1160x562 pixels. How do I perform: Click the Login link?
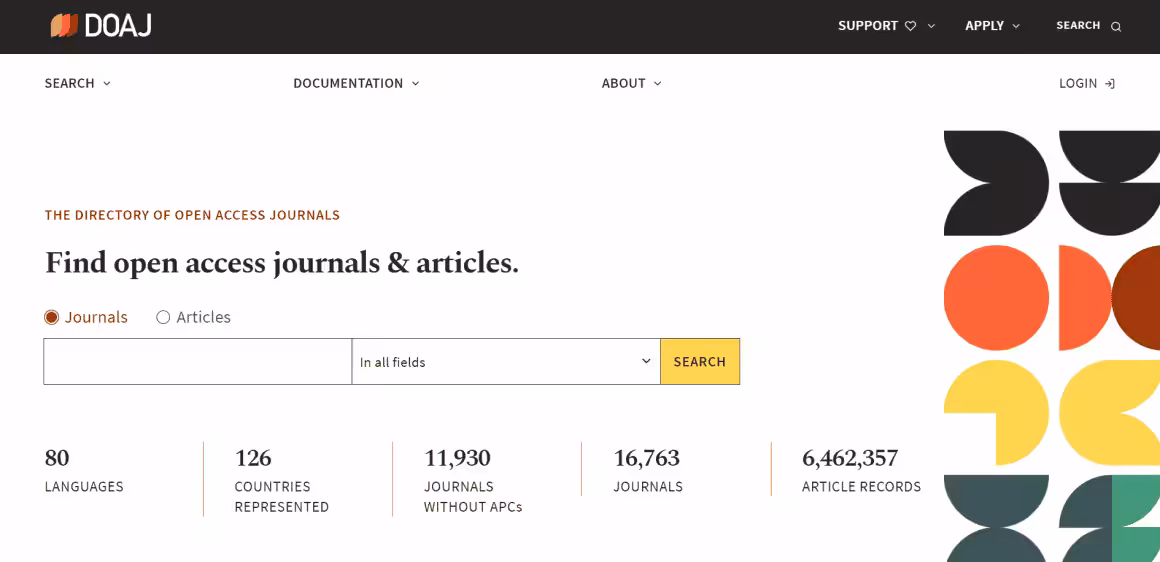click(x=1078, y=84)
